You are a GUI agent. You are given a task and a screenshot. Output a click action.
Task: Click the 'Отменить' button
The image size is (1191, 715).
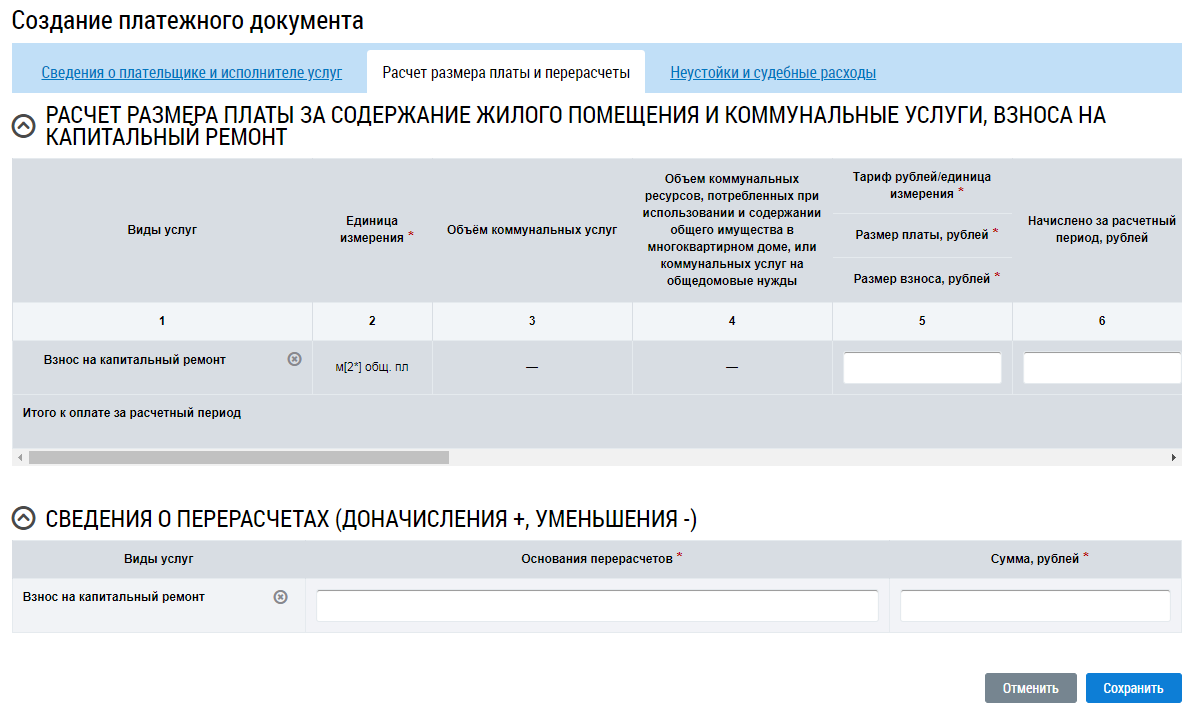coord(1030,688)
